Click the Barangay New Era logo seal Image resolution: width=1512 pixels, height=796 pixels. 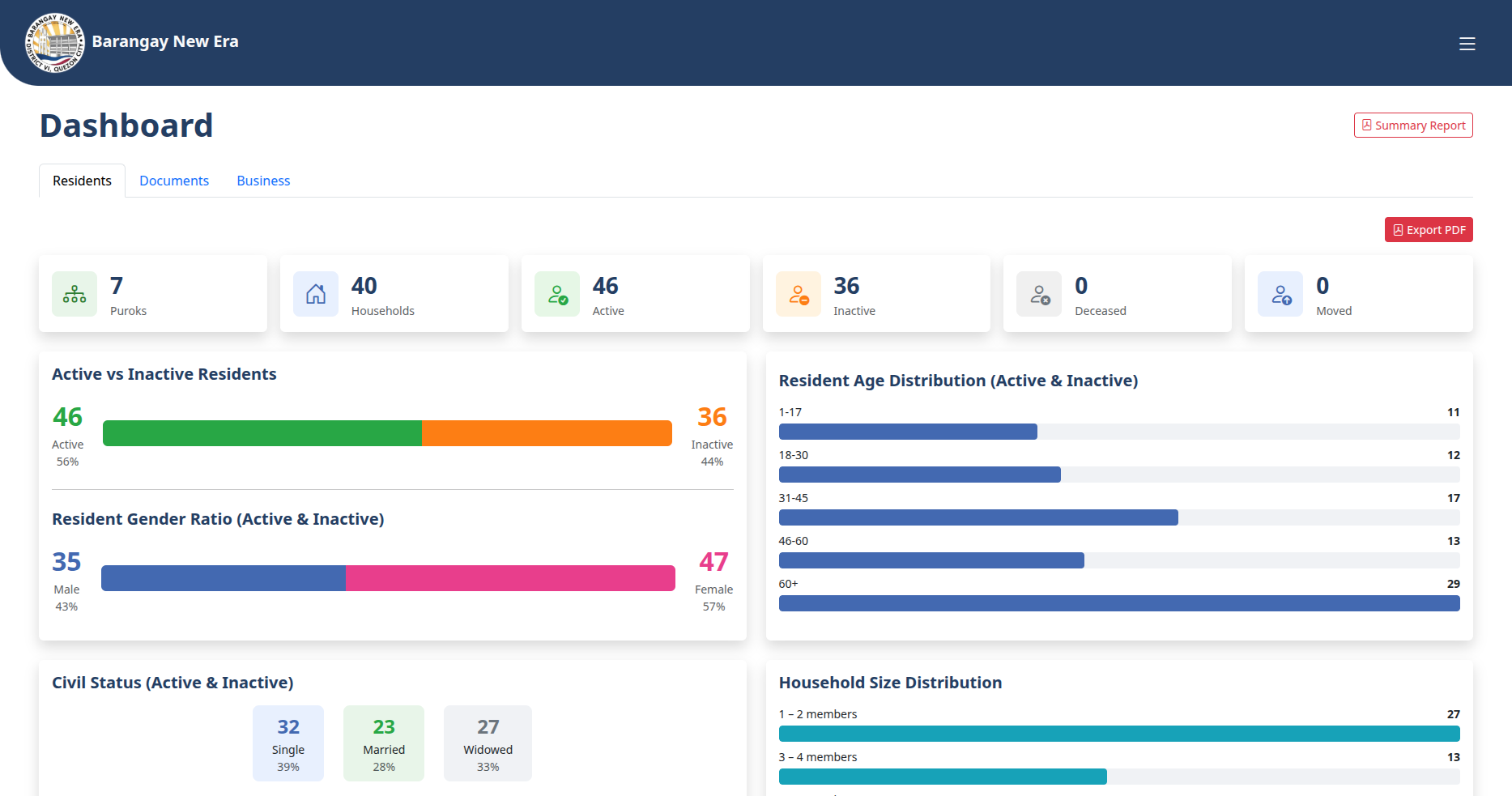[55, 43]
